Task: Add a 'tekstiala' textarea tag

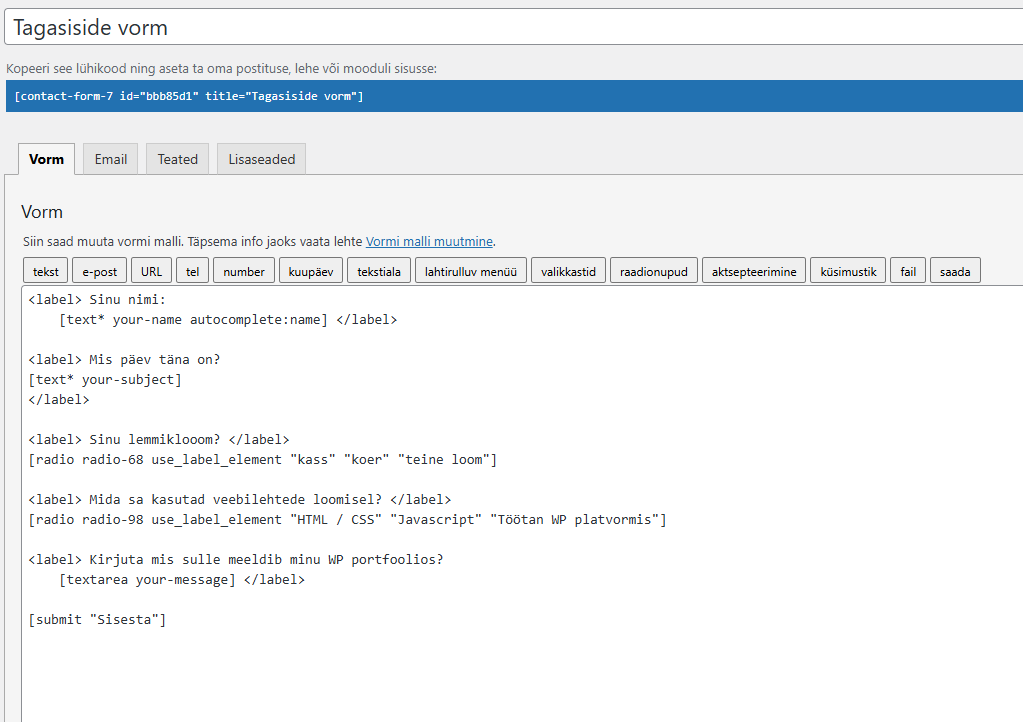Action: [x=379, y=271]
